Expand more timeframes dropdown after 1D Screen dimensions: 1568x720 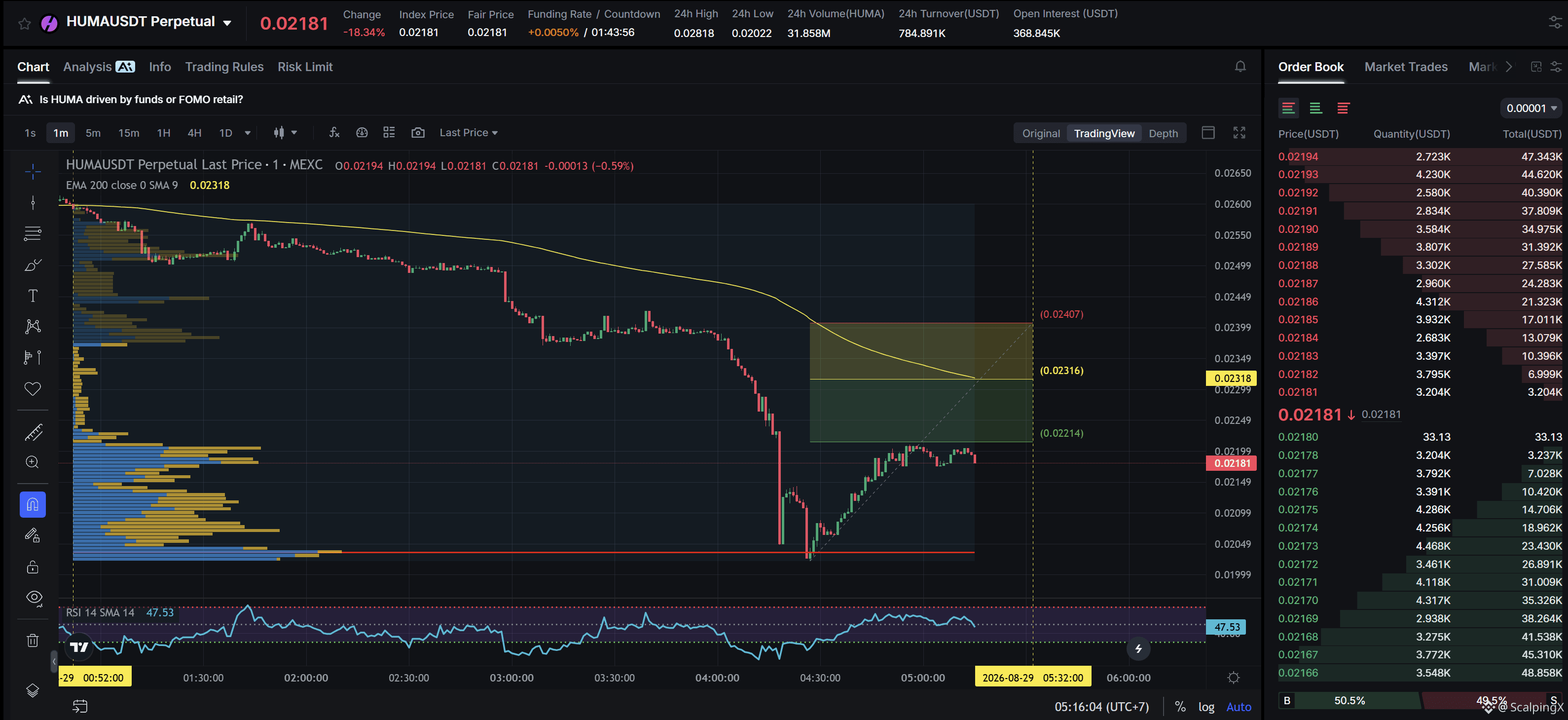[x=248, y=133]
